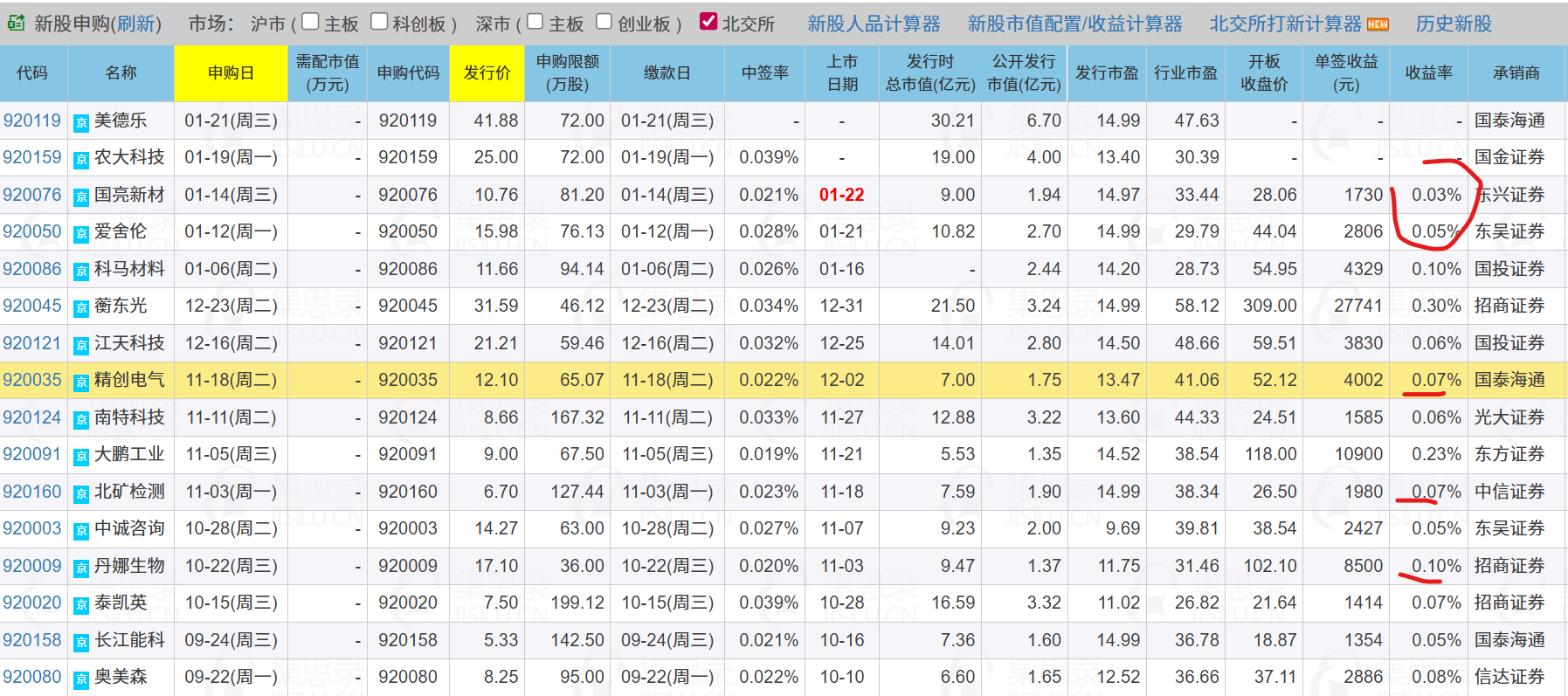Image resolution: width=1568 pixels, height=696 pixels.
Task: Click the 京 badge icon beside 美德乐
Action: tap(81, 122)
